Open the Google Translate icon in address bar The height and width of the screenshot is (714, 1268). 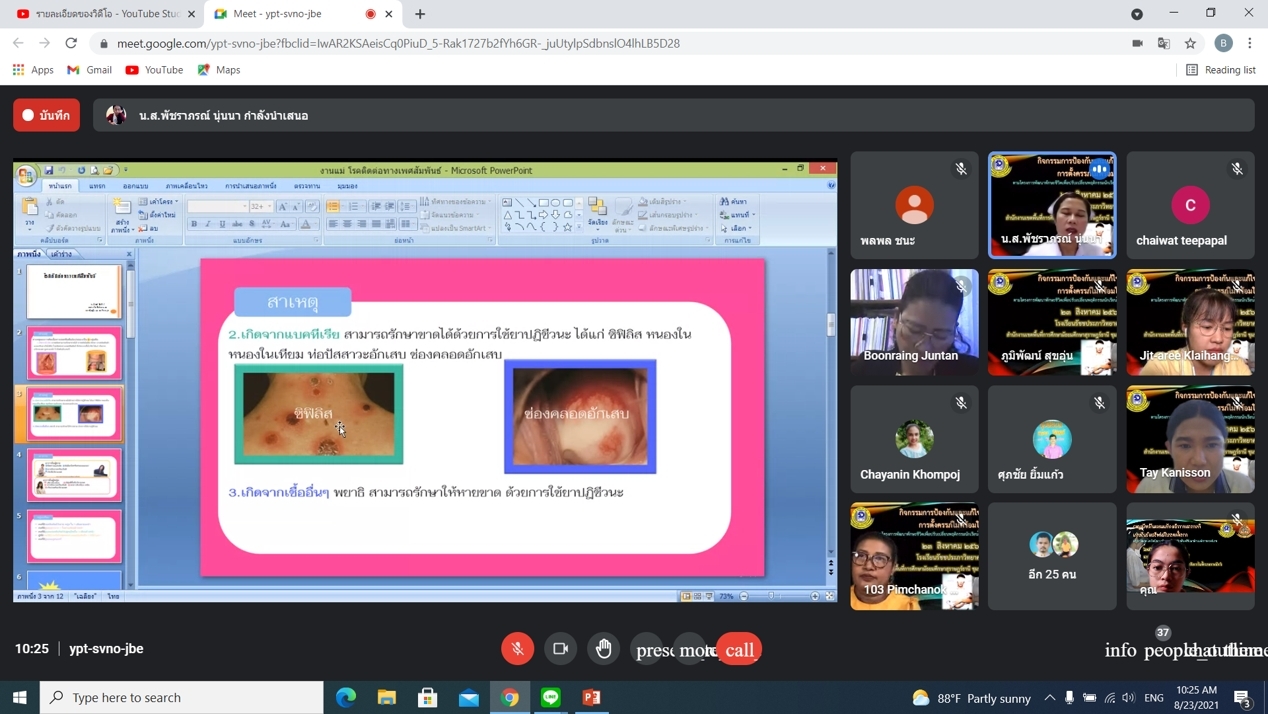click(x=1163, y=43)
